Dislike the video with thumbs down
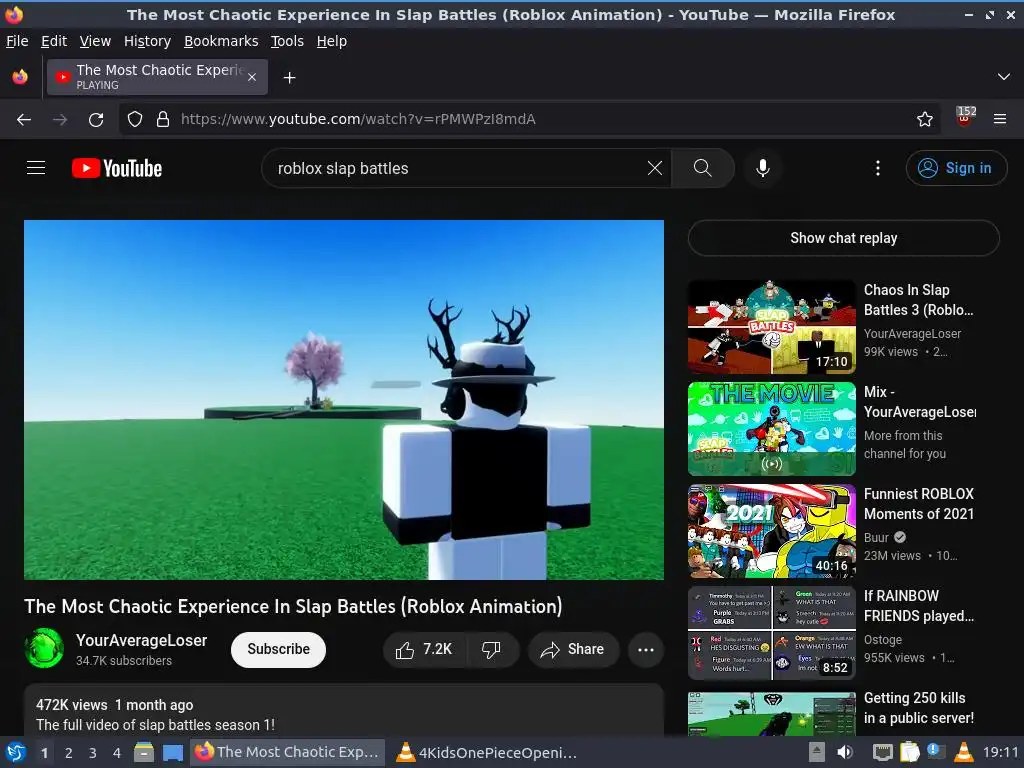The height and width of the screenshot is (768, 1024). click(491, 649)
